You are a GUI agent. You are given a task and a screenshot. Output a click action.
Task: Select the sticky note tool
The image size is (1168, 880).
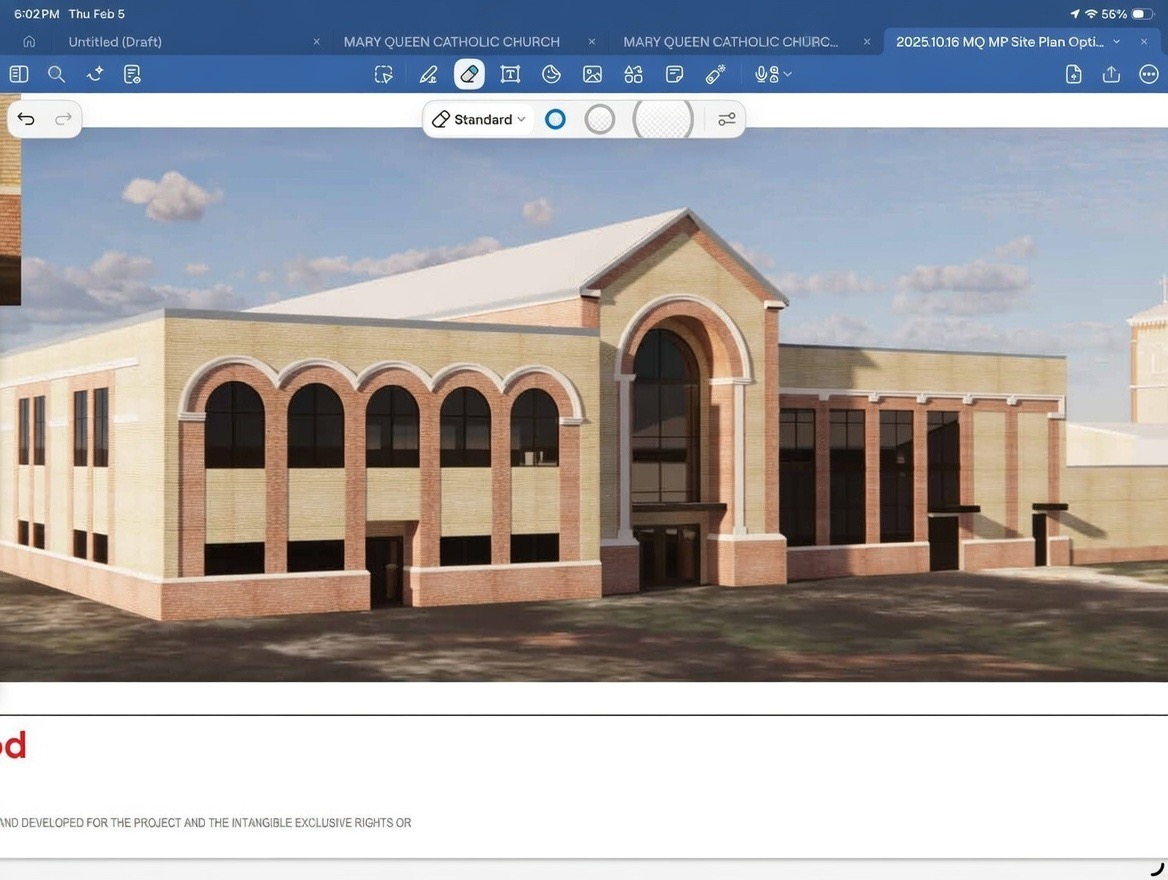(x=674, y=74)
